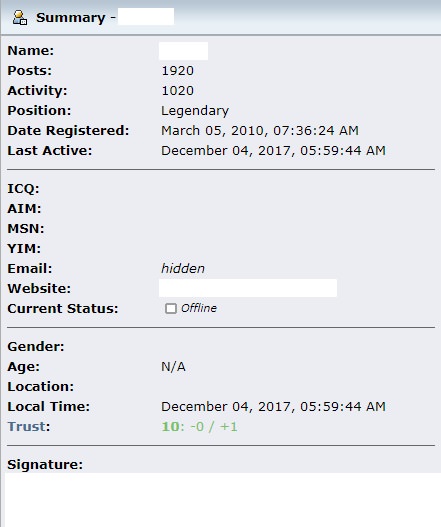This screenshot has width=441, height=527.
Task: Click the Signature label
Action: [45, 465]
